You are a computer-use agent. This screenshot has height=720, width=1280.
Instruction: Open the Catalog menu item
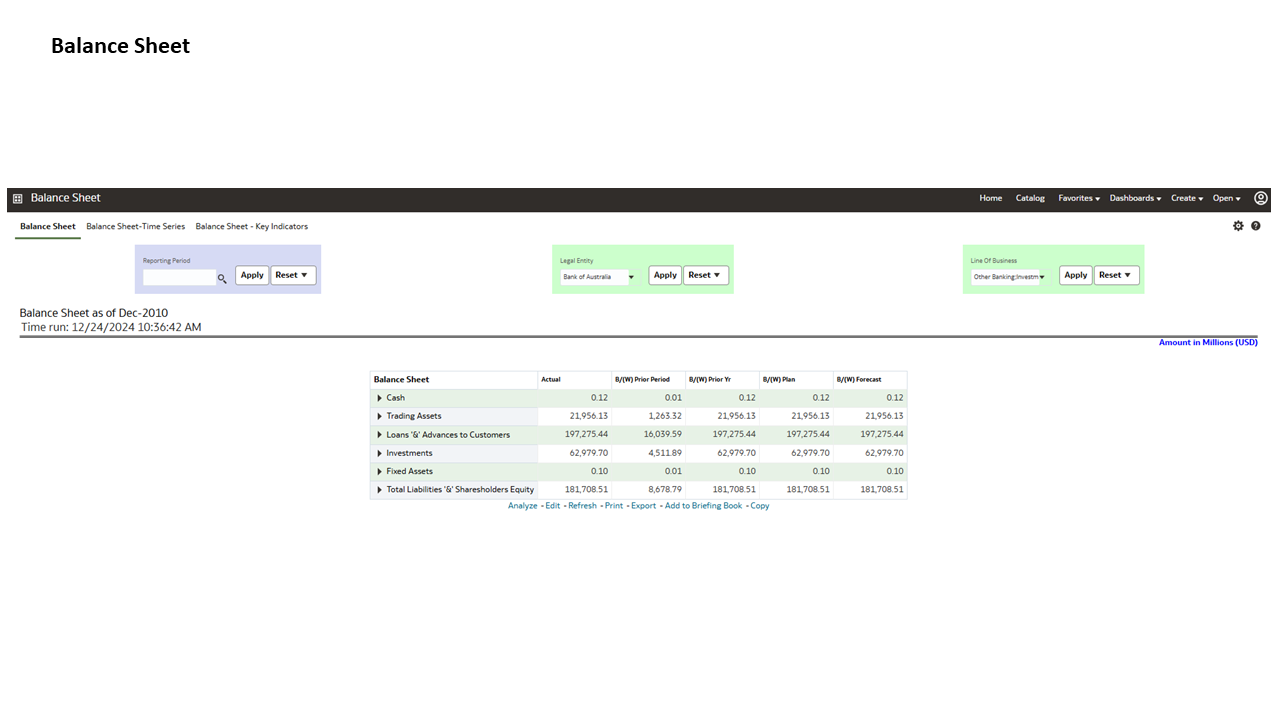click(x=1030, y=198)
